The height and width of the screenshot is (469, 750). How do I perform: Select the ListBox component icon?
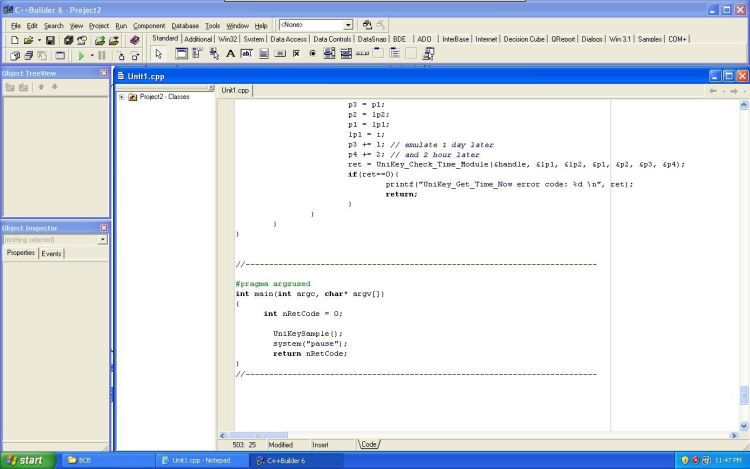click(329, 54)
